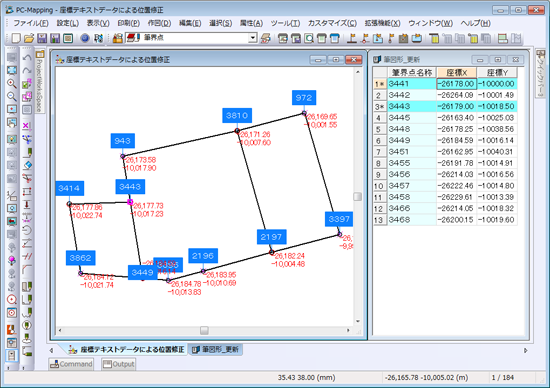The image size is (550, 388).
Task: Open the Command panel tab
Action: pos(71,364)
